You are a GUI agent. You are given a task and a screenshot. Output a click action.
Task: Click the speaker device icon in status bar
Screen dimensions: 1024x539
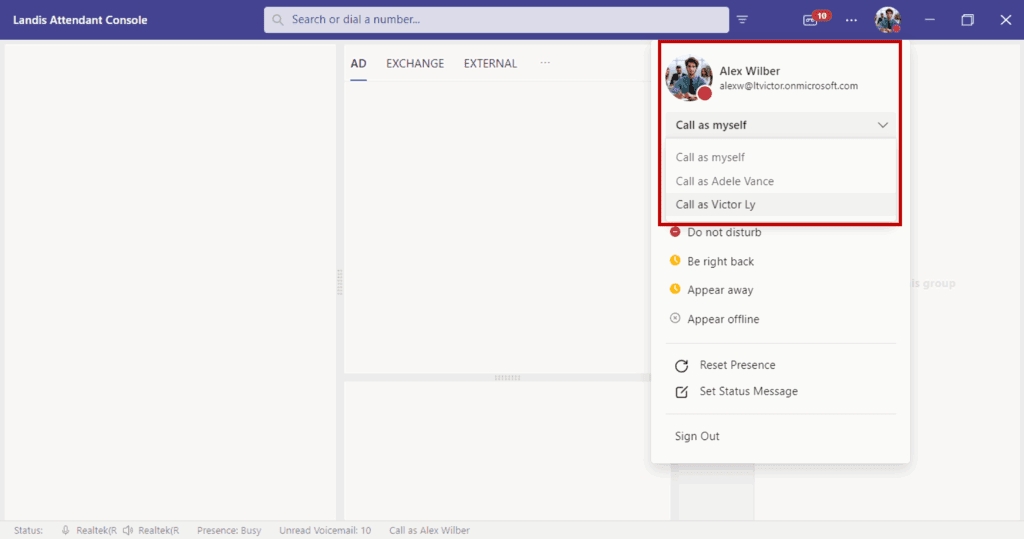(x=128, y=530)
